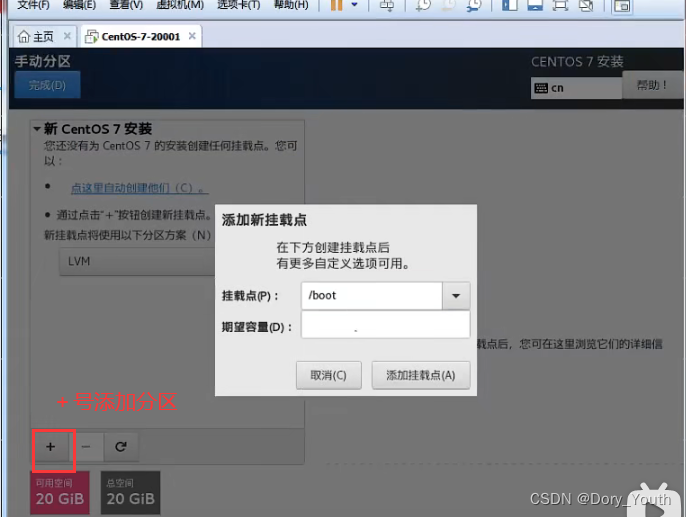The width and height of the screenshot is (686, 517).
Task: Enter full screen mode
Action: 560,5
